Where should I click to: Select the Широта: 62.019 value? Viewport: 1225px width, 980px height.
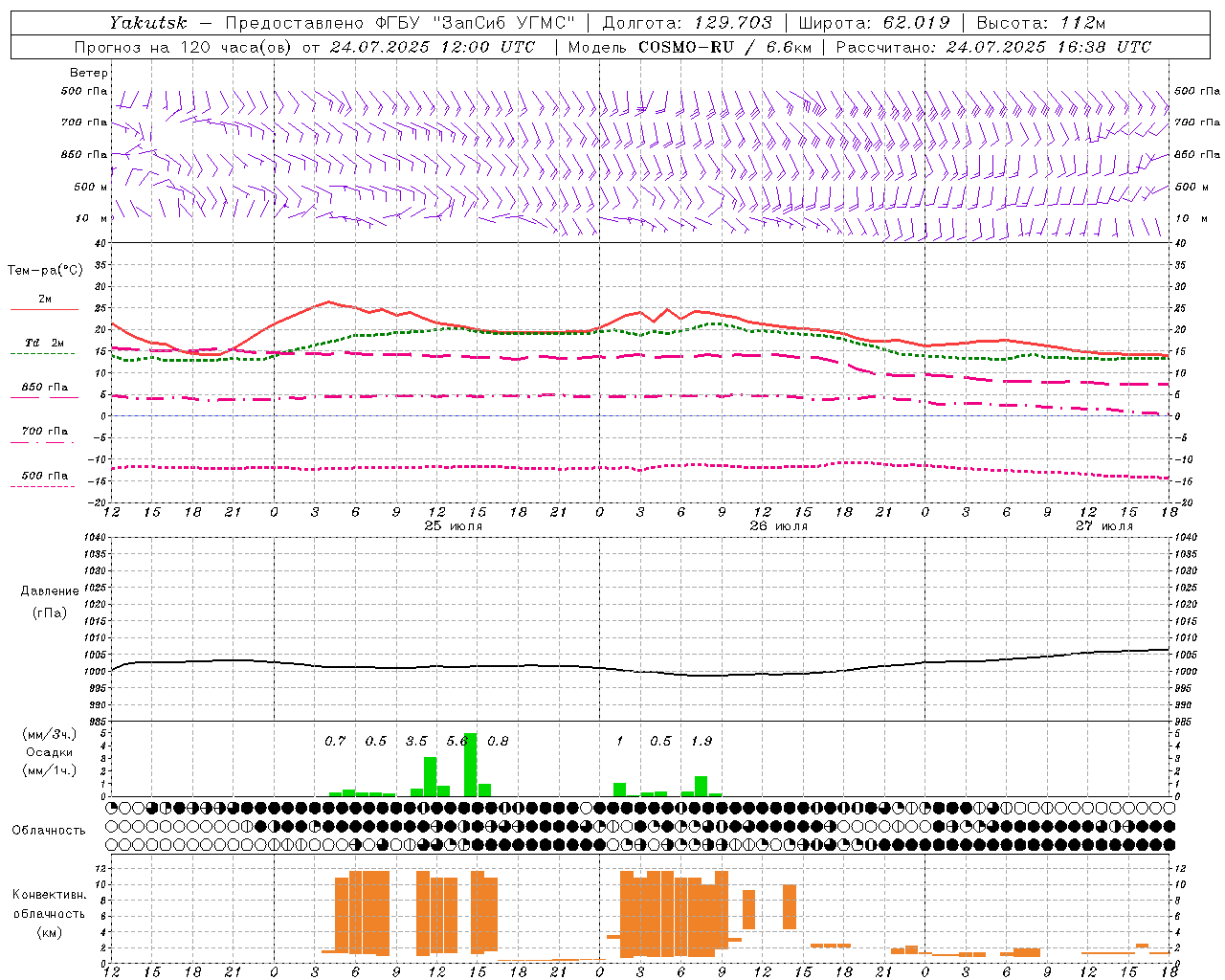[x=917, y=23]
